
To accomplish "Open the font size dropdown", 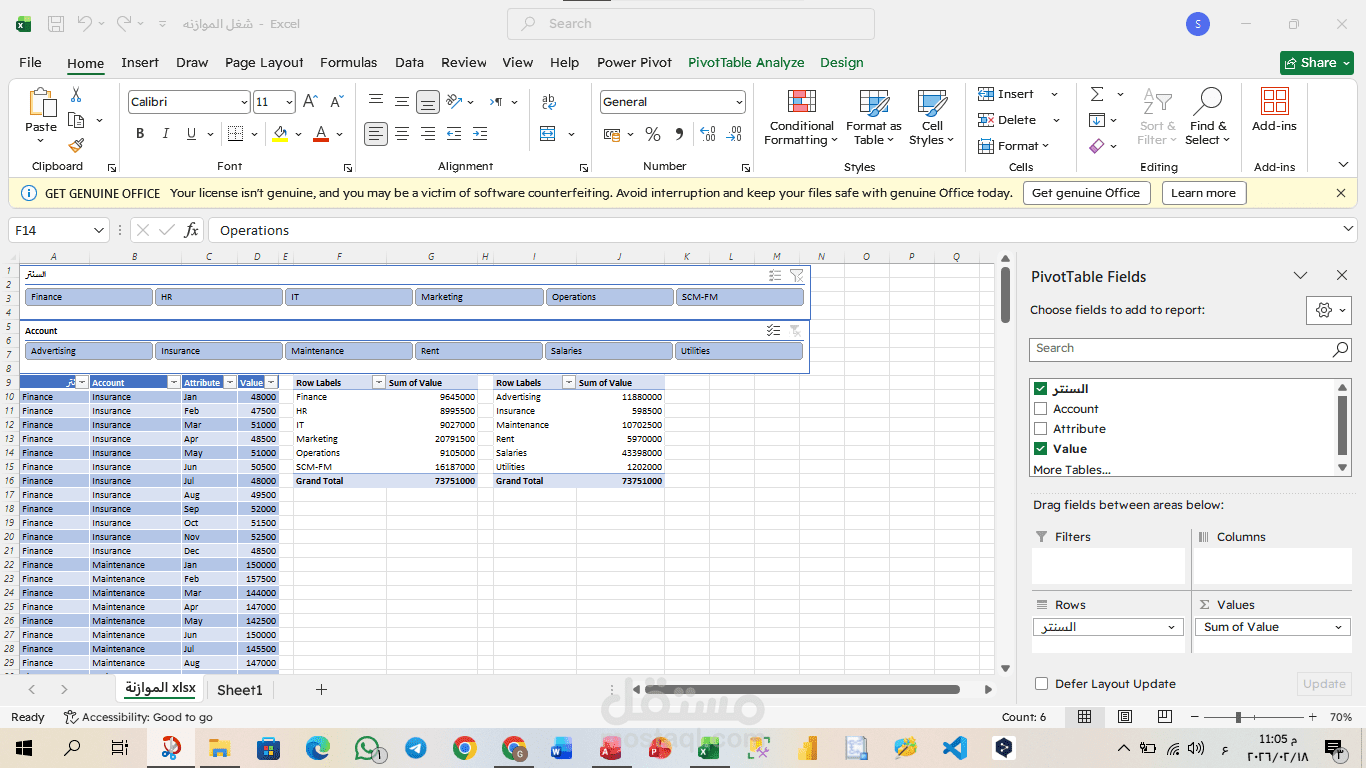I will tap(291, 101).
